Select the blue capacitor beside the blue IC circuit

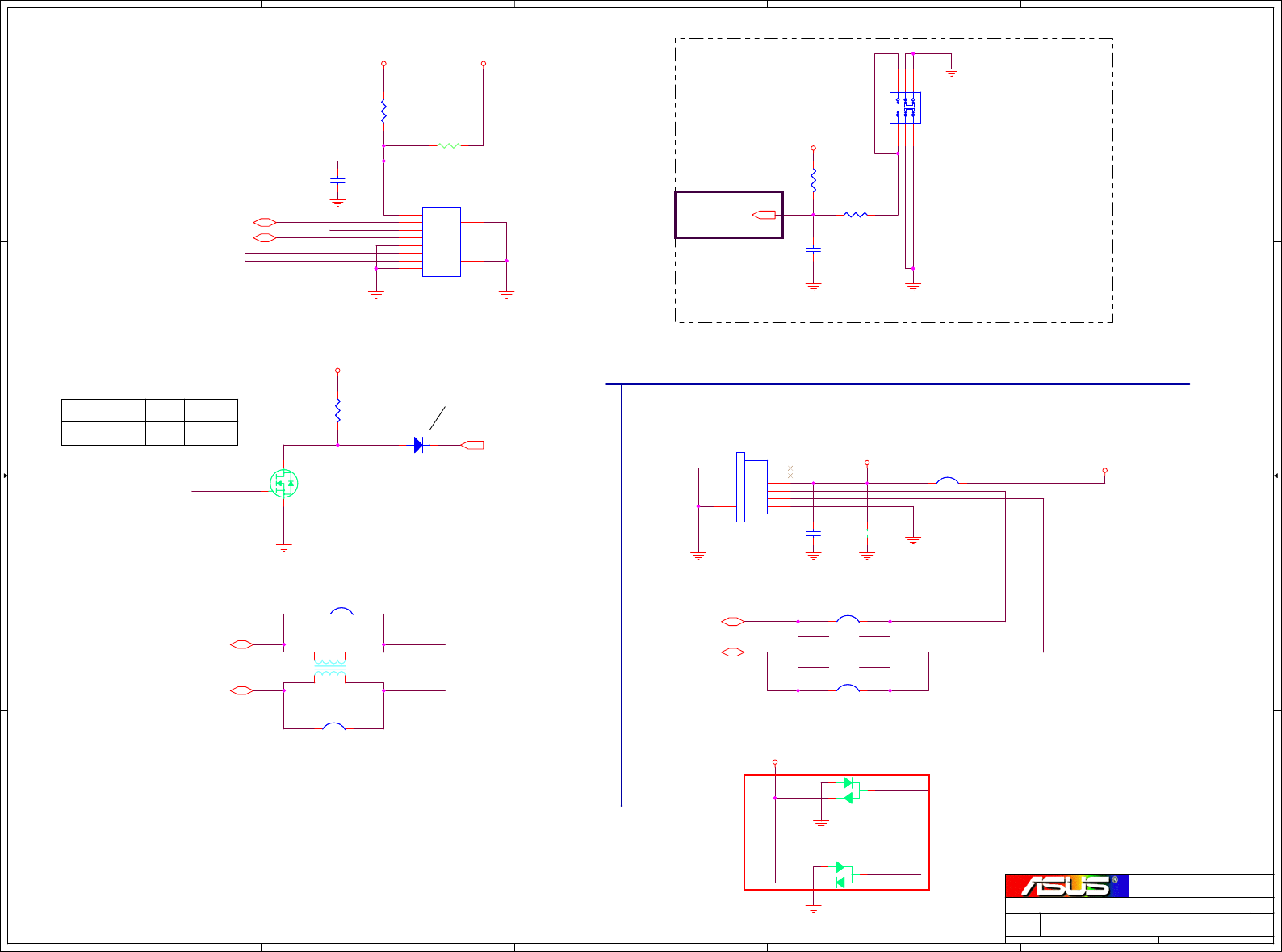[337, 180]
